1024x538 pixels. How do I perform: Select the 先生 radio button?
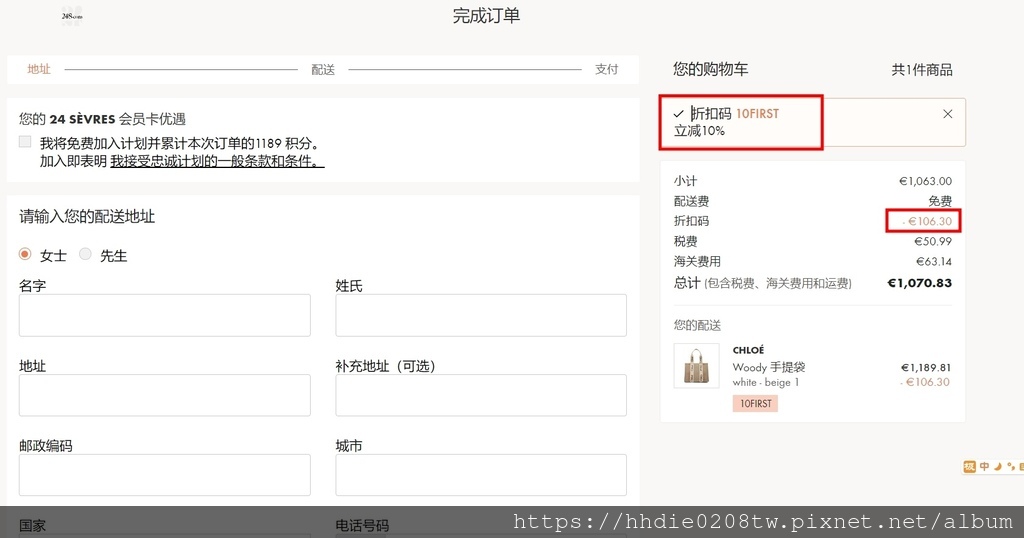[85, 254]
